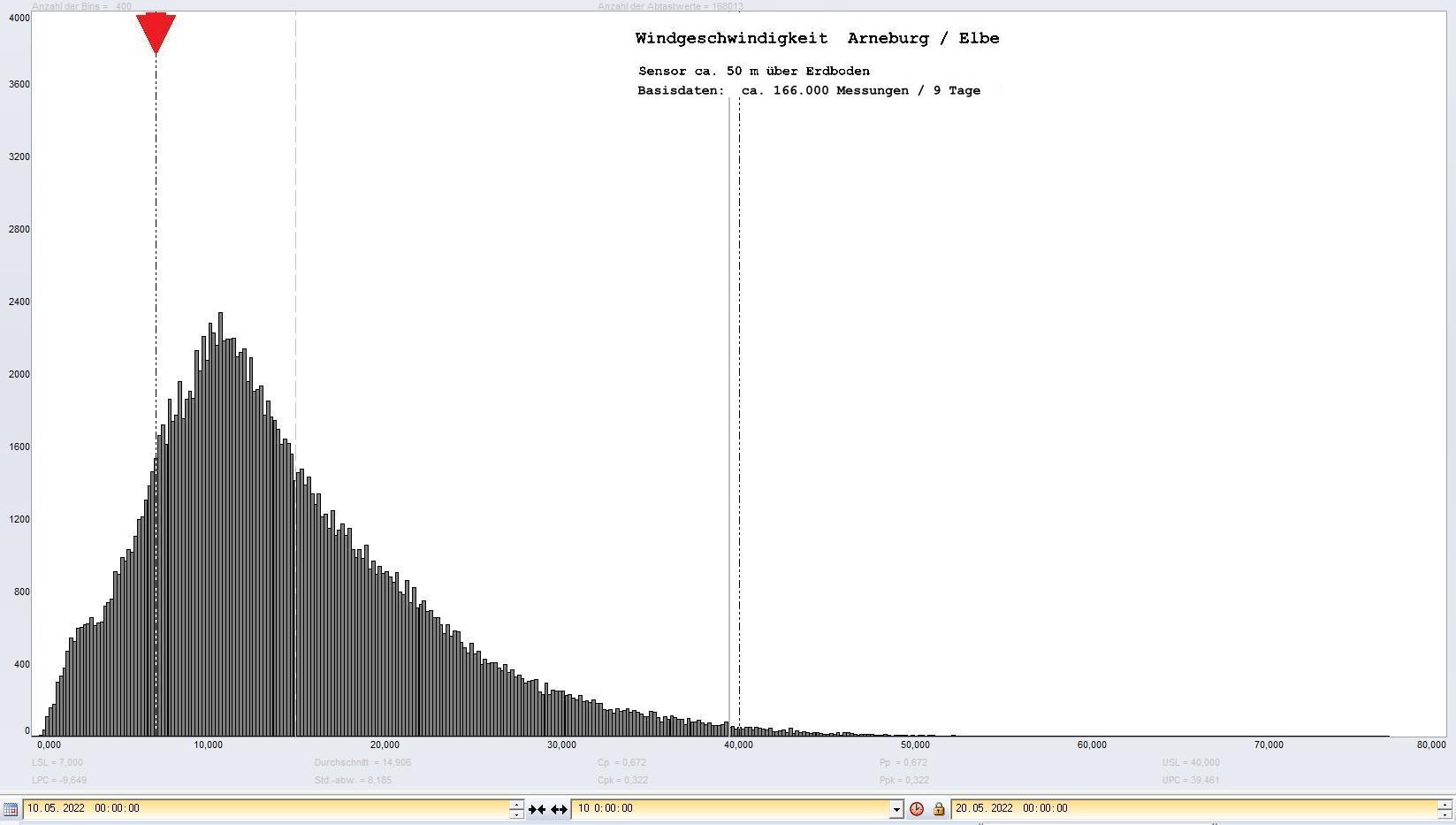1456x825 pixels.
Task: Toggle the padlock lock icon
Action: pos(938,809)
